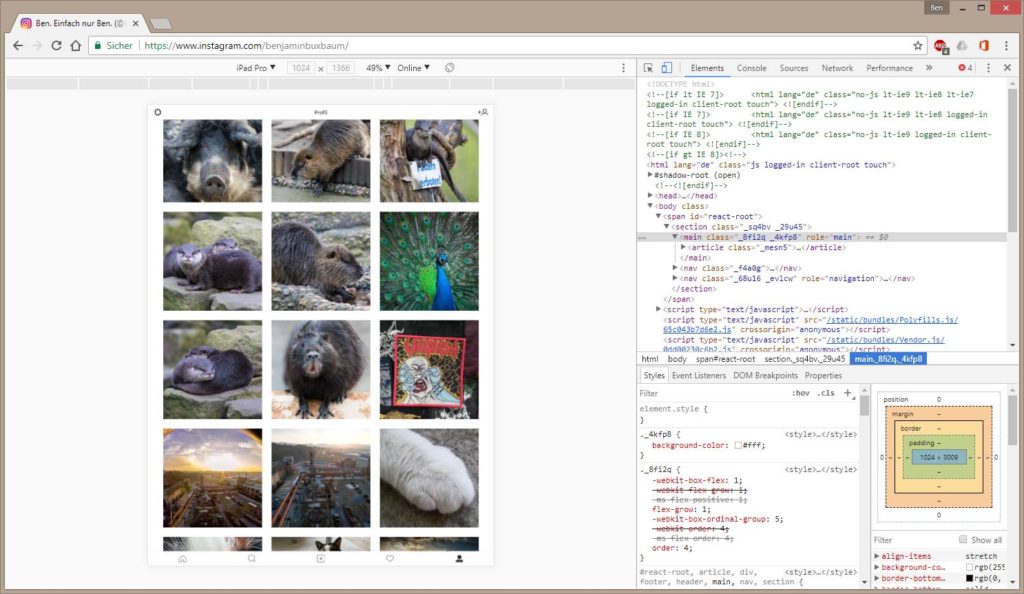Click the red error count indicator
The height and width of the screenshot is (594, 1024).
tap(965, 68)
